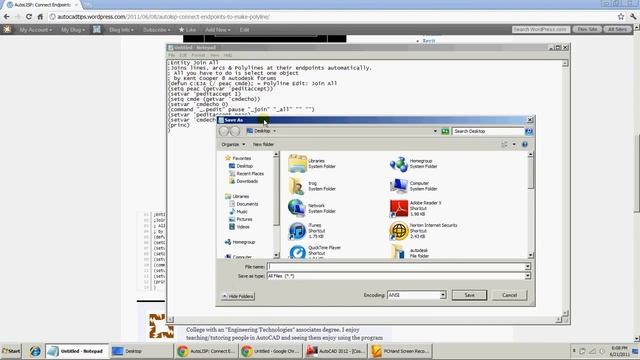This screenshot has height=360, width=640.
Task: Open the view options dropdown arrow
Action: pos(514,144)
